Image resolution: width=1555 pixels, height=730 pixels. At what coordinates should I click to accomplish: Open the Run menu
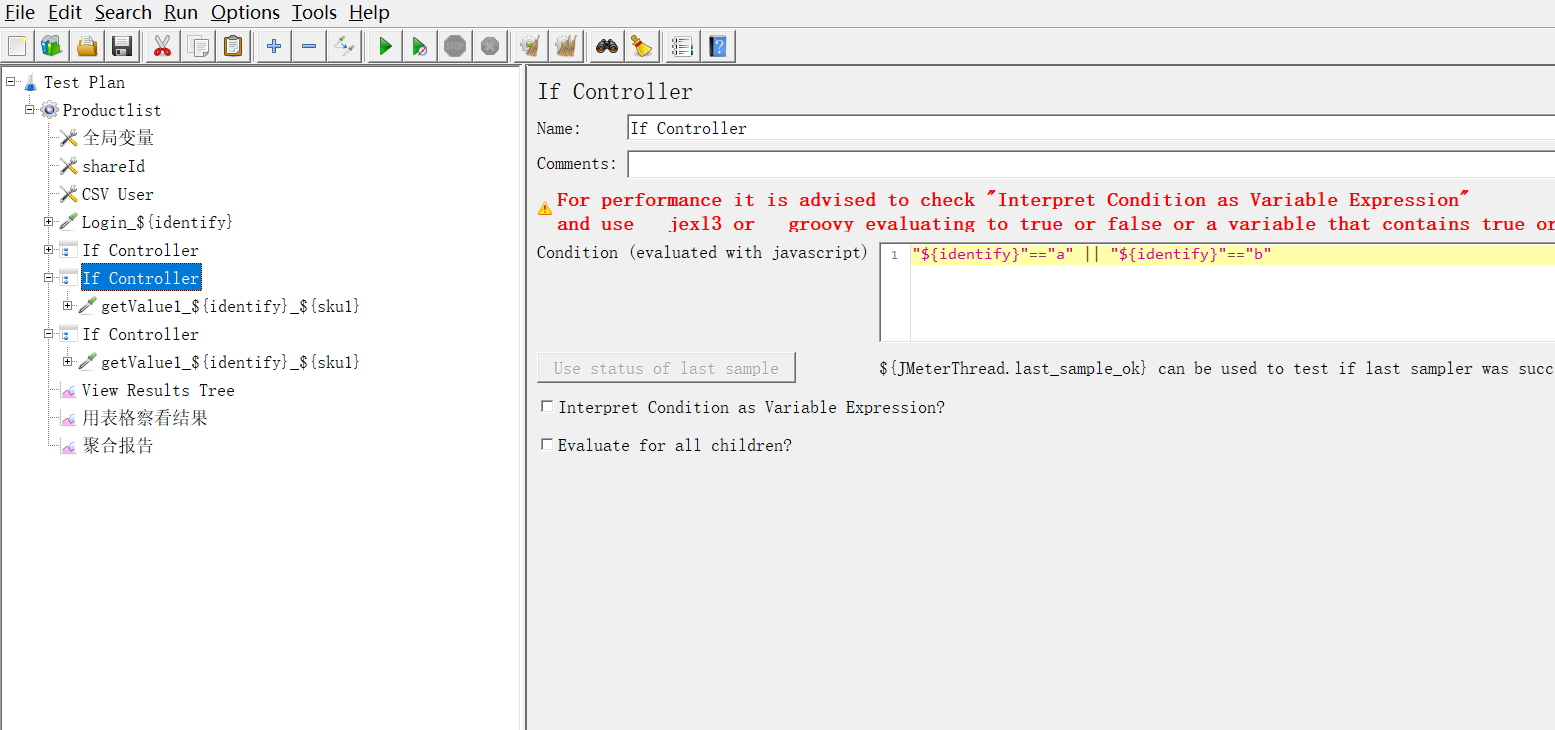point(181,13)
